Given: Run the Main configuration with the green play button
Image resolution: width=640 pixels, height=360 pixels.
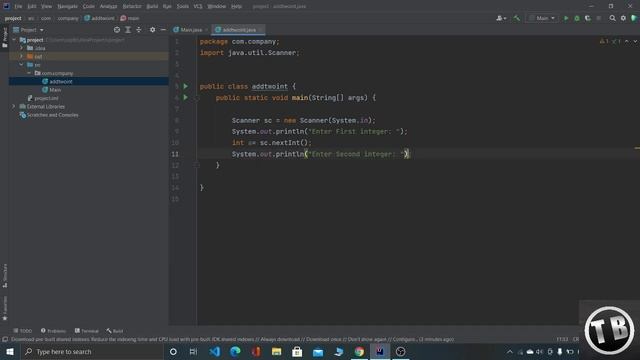Looking at the screenshot, I should (x=566, y=18).
